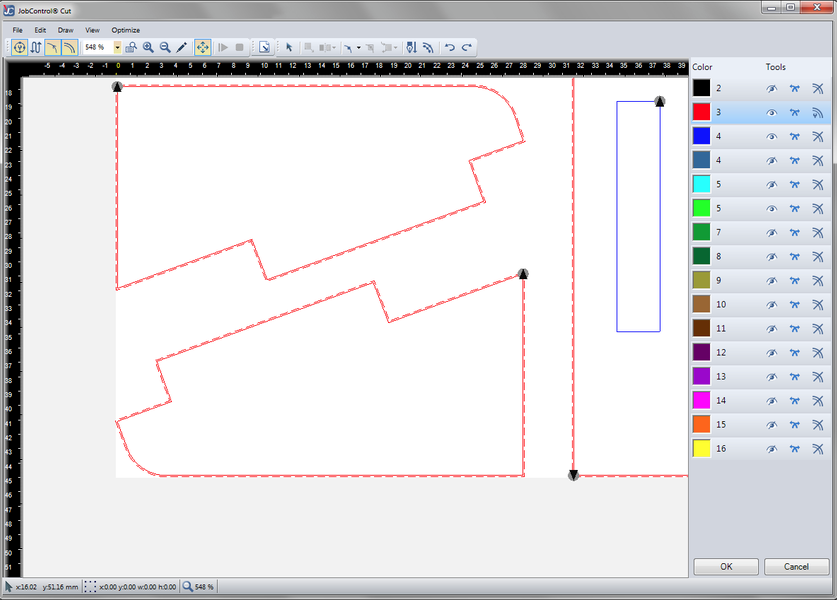Toggle visibility eye for black color 2
The height and width of the screenshot is (600, 837).
coord(771,89)
